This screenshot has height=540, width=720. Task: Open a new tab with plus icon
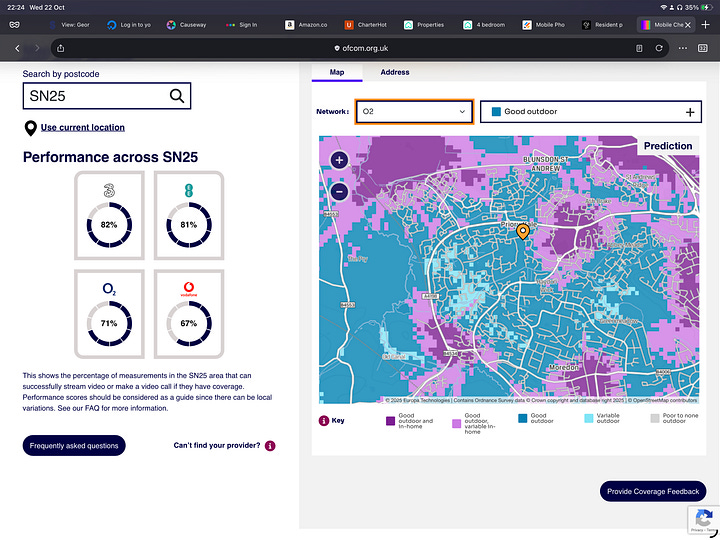pyautogui.click(x=706, y=25)
